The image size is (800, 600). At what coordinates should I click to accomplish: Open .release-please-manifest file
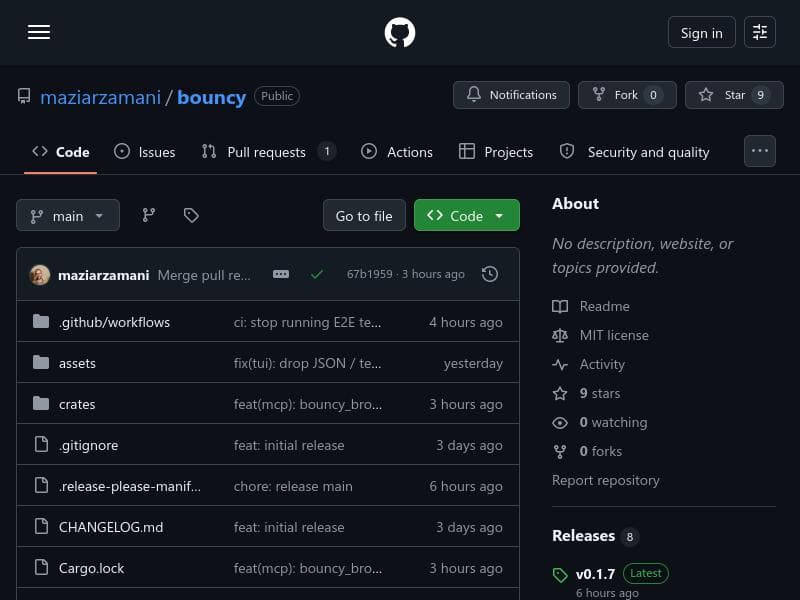click(x=130, y=486)
